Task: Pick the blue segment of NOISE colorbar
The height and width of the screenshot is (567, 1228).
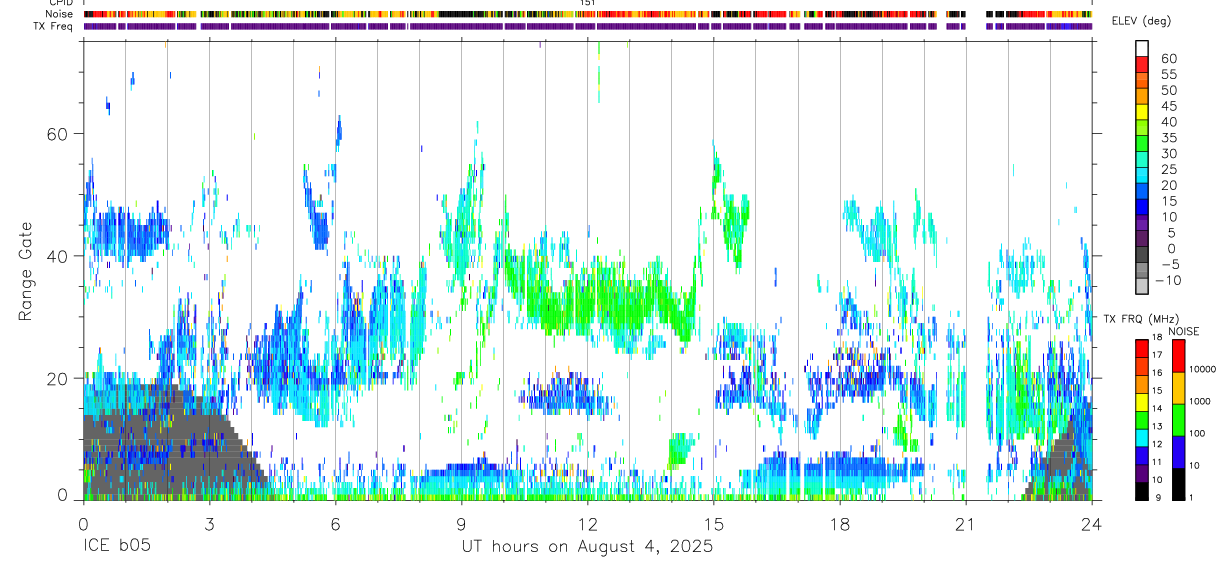Action: (1178, 452)
